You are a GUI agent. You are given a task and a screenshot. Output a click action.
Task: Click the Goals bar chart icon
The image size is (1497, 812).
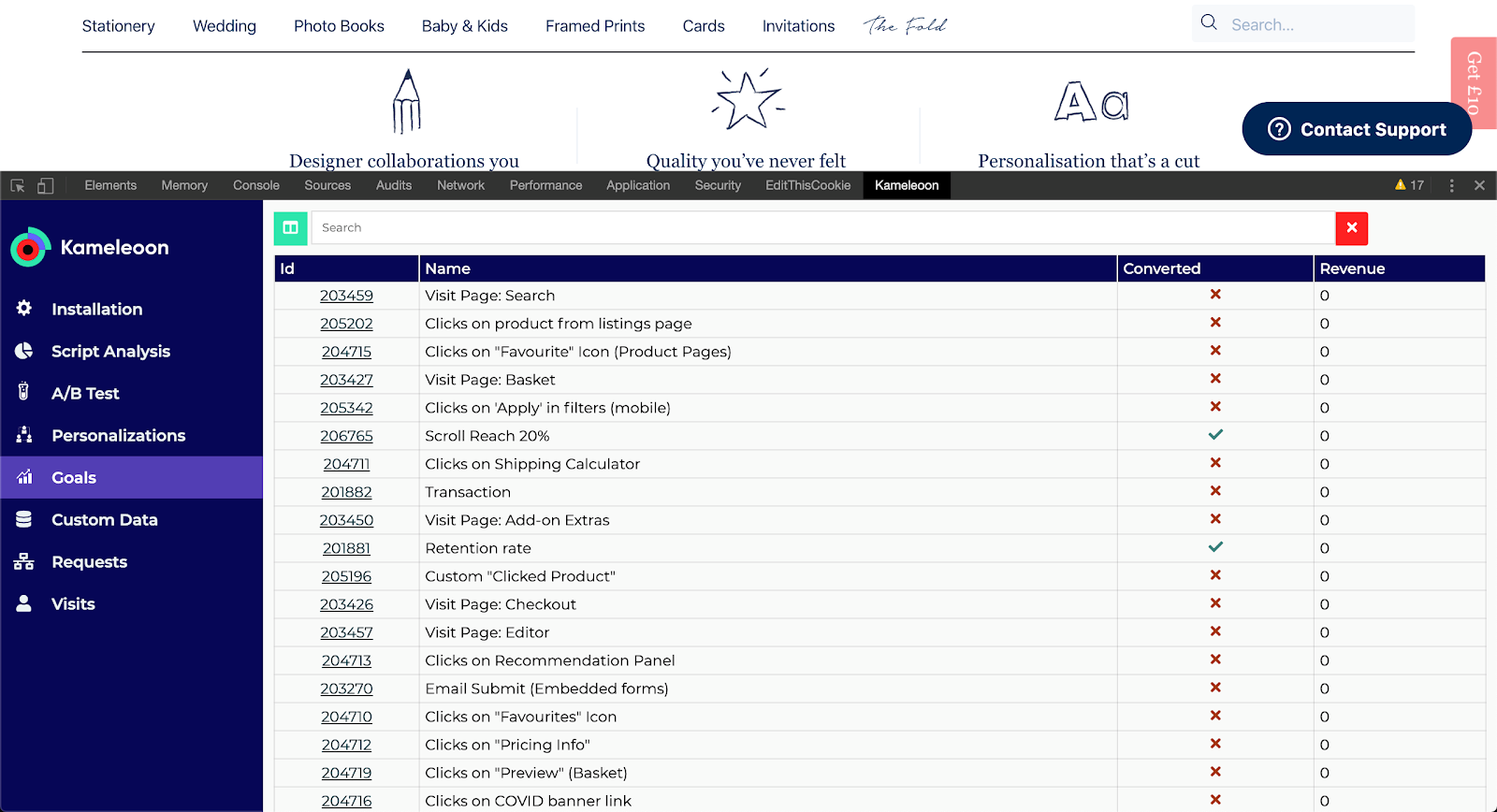[x=24, y=476]
